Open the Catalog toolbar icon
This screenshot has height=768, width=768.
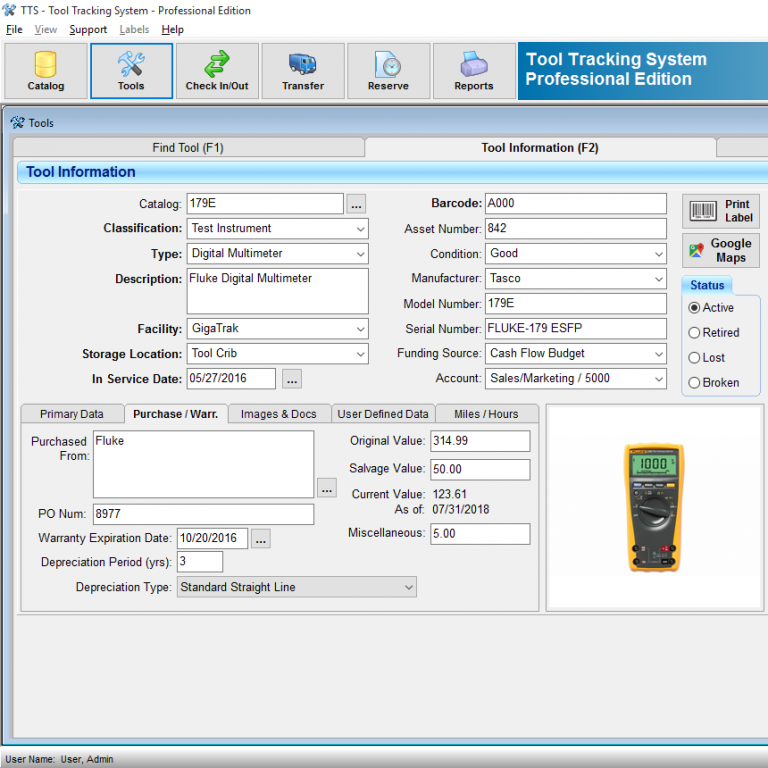[46, 71]
